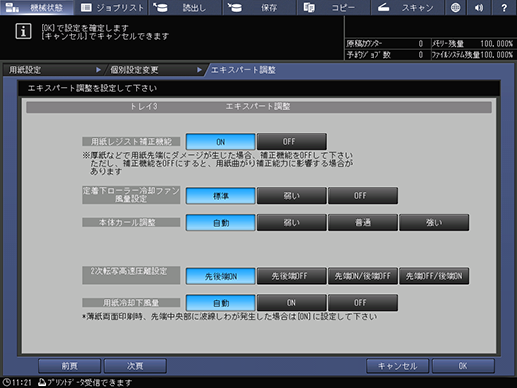Image resolution: width=517 pixels, height=388 pixels.
Task: Set 用紙レジスト補正機能 to OFF
Action: pyautogui.click(x=292, y=142)
